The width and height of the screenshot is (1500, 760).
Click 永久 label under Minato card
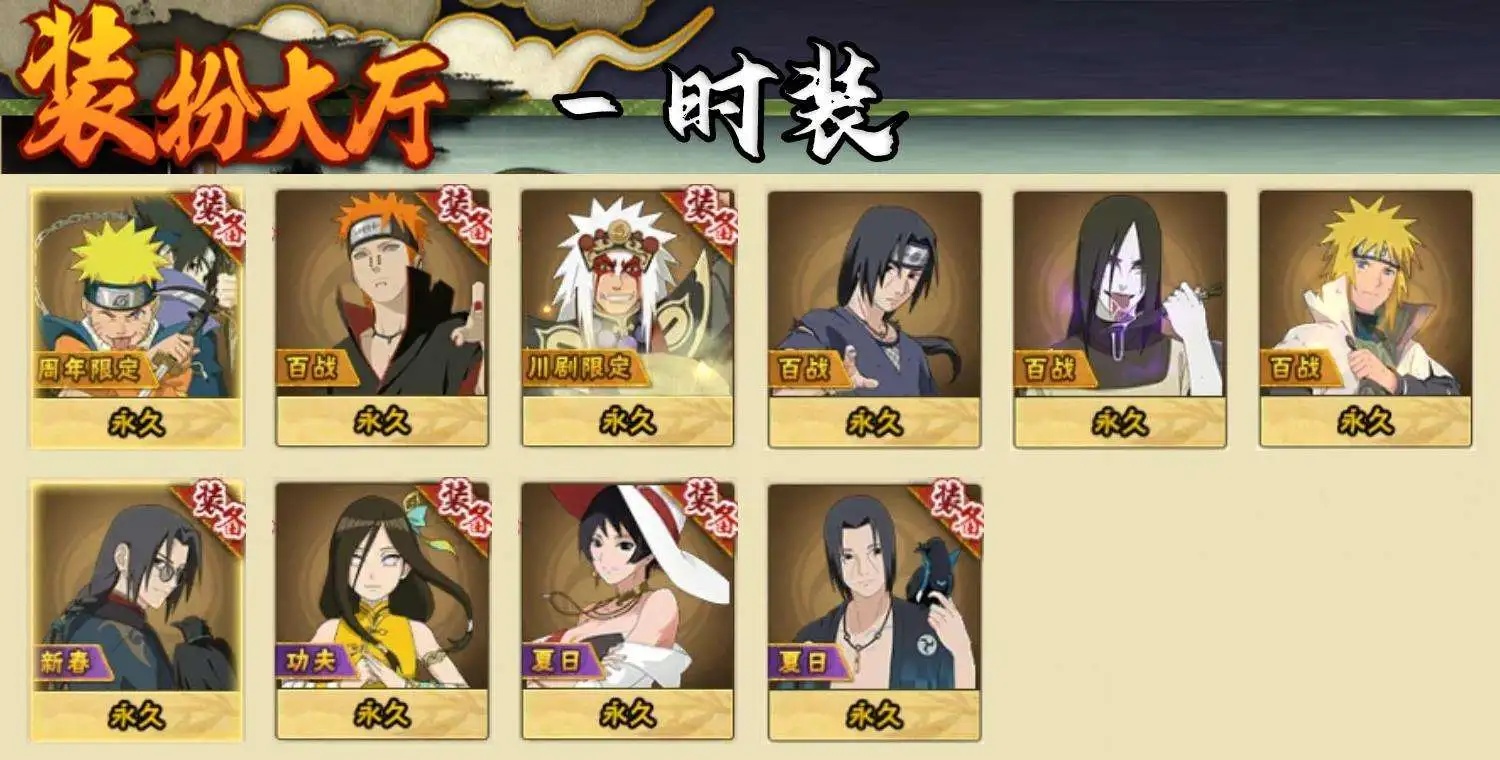point(1366,422)
